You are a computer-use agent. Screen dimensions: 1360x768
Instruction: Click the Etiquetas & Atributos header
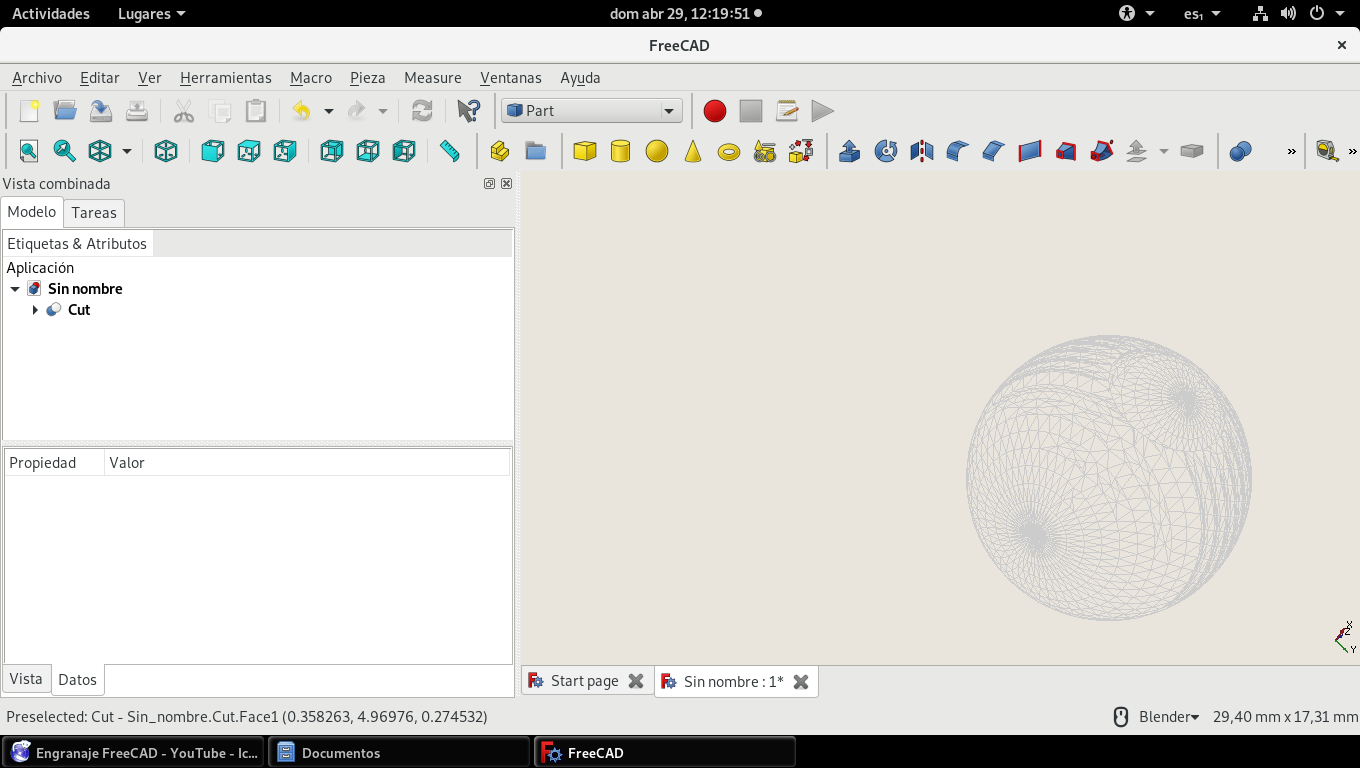point(77,244)
